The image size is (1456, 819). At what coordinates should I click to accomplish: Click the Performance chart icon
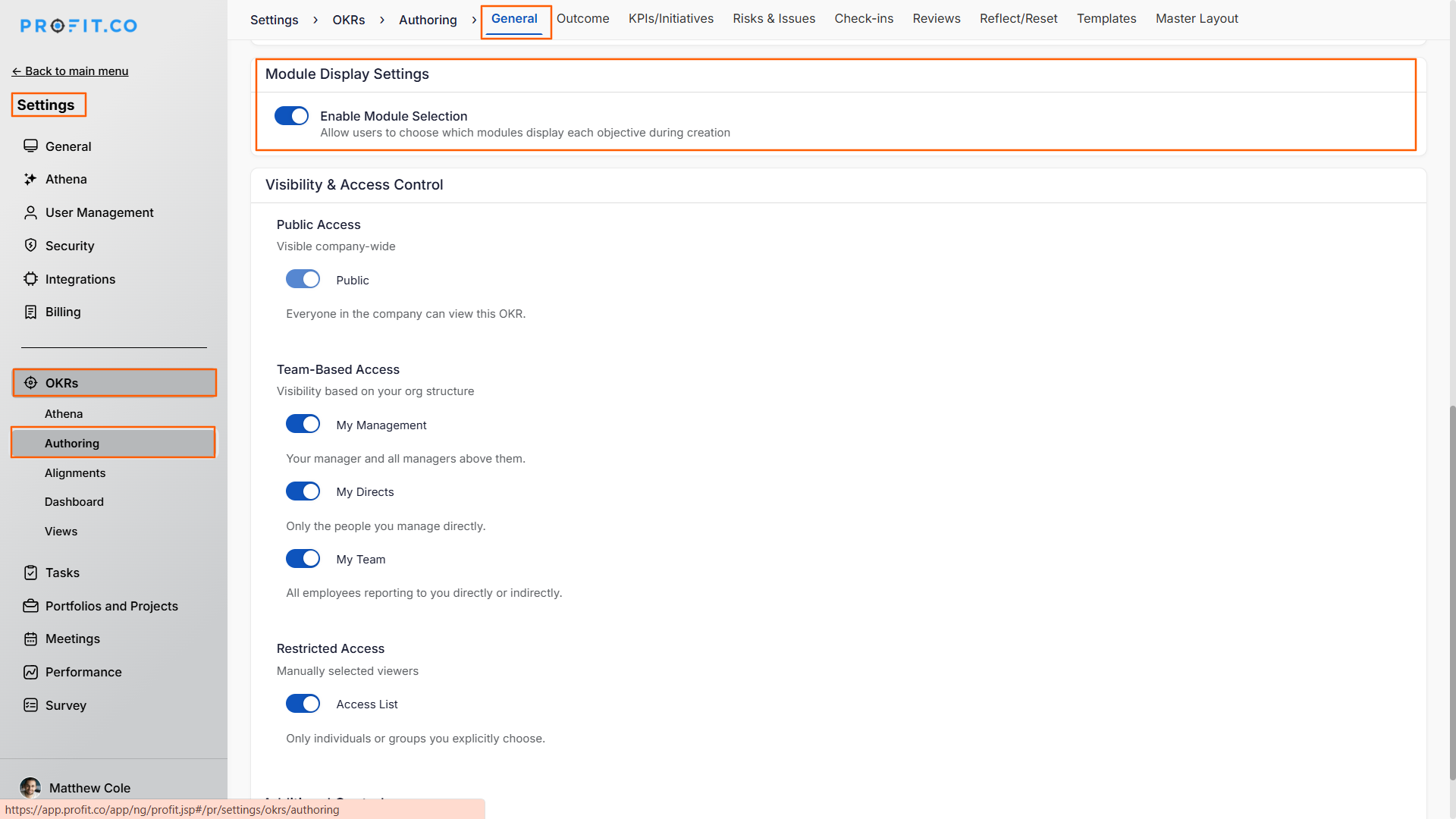point(30,672)
